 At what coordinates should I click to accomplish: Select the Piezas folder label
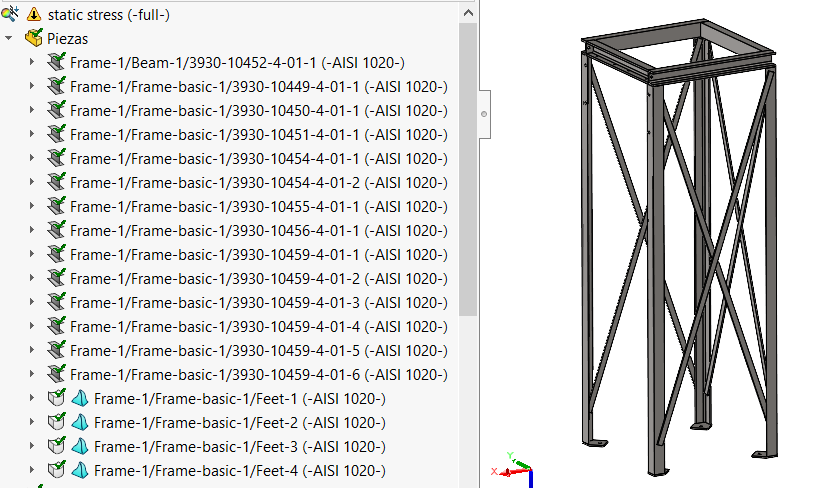(68, 39)
